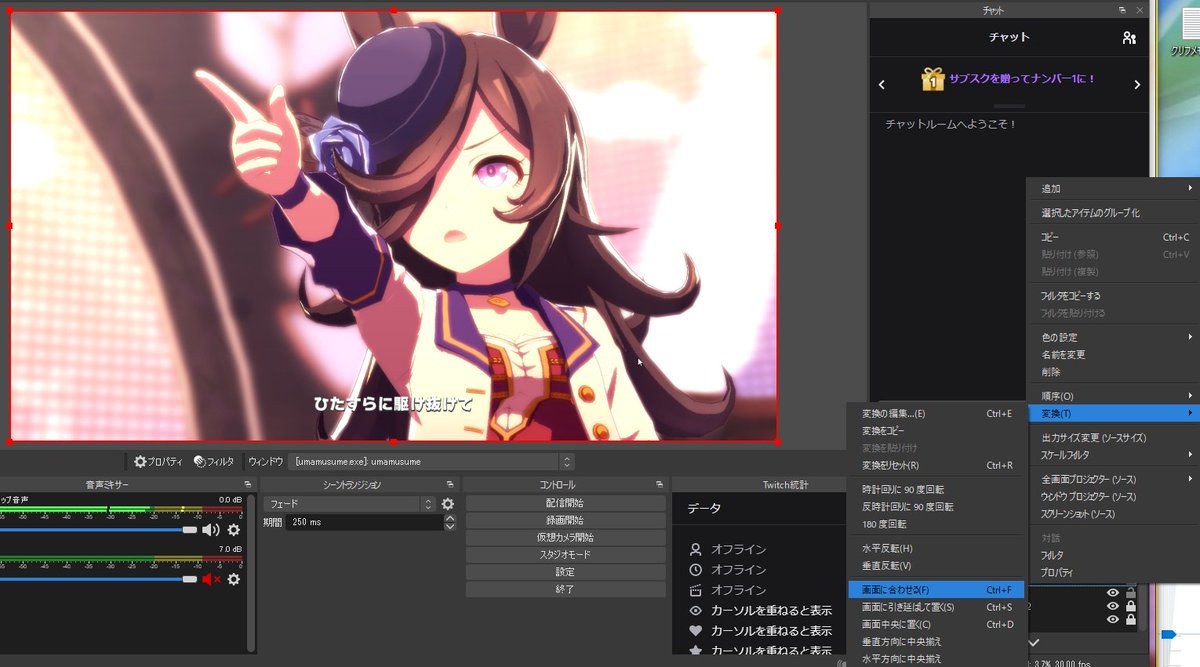The image size is (1200, 667).
Task: Mute the 0.0 dB audio track speaker
Action: [x=211, y=530]
